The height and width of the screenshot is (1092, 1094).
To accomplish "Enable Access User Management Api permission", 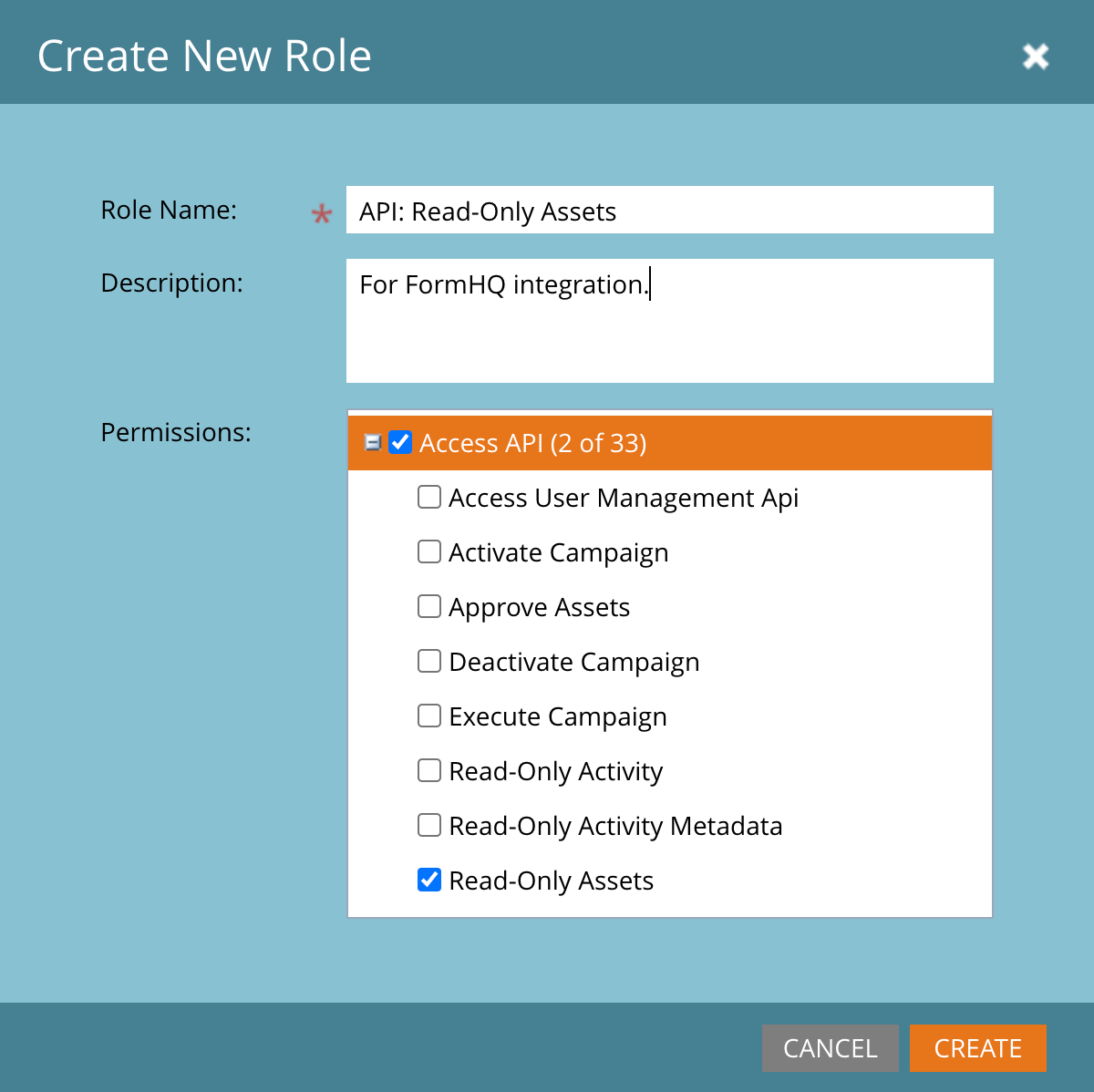I will click(429, 497).
